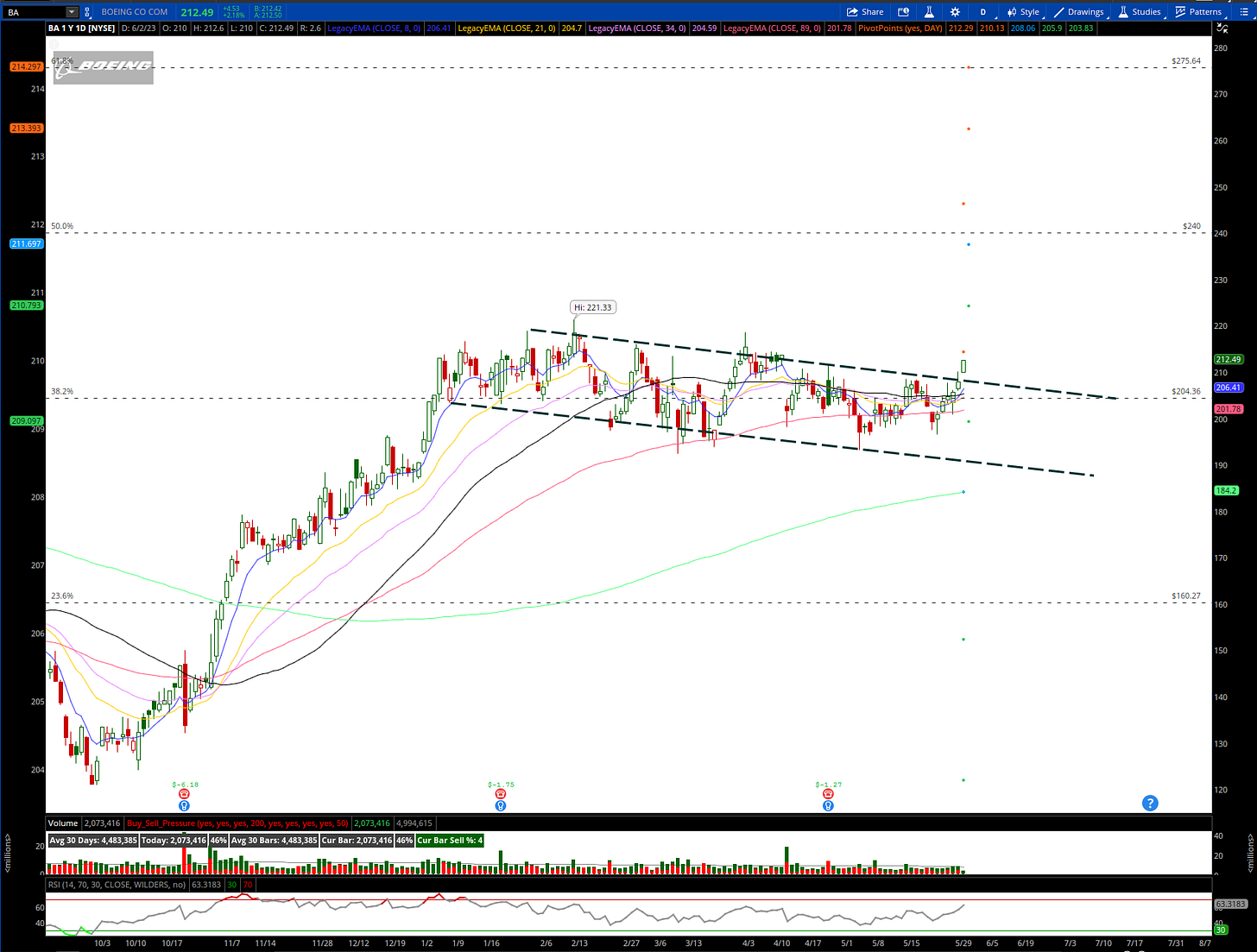Viewport: 1257px width, 952px height.
Task: Click the 50.0% Fibonacci percentage label
Action: 62,226
